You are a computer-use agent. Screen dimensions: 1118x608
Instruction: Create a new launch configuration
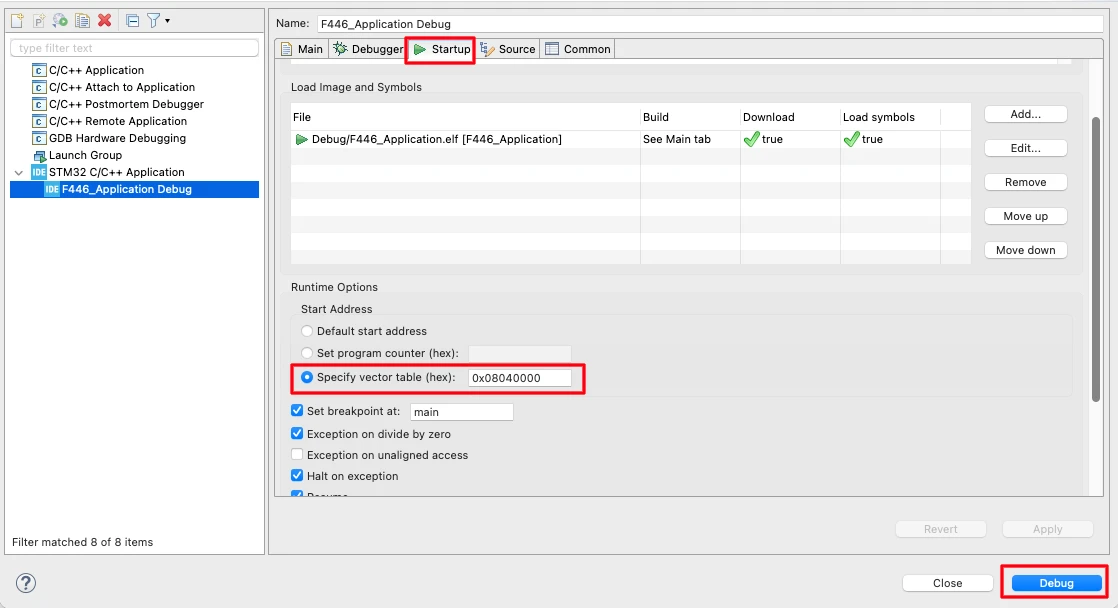point(17,20)
